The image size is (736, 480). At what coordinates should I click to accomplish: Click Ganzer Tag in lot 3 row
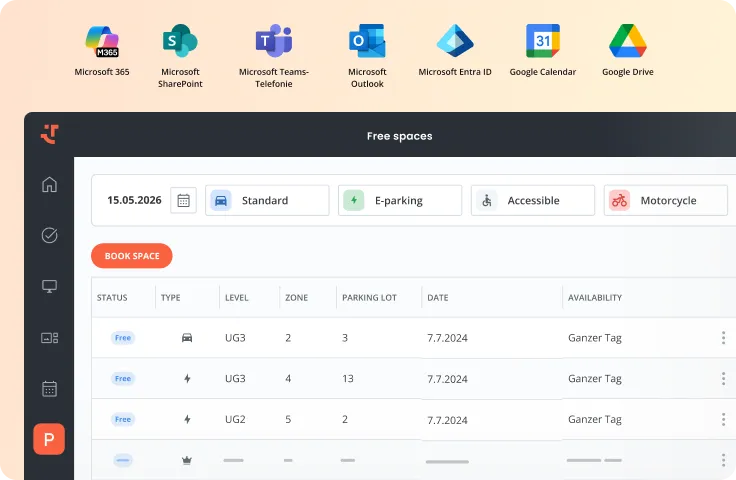[x=595, y=338]
